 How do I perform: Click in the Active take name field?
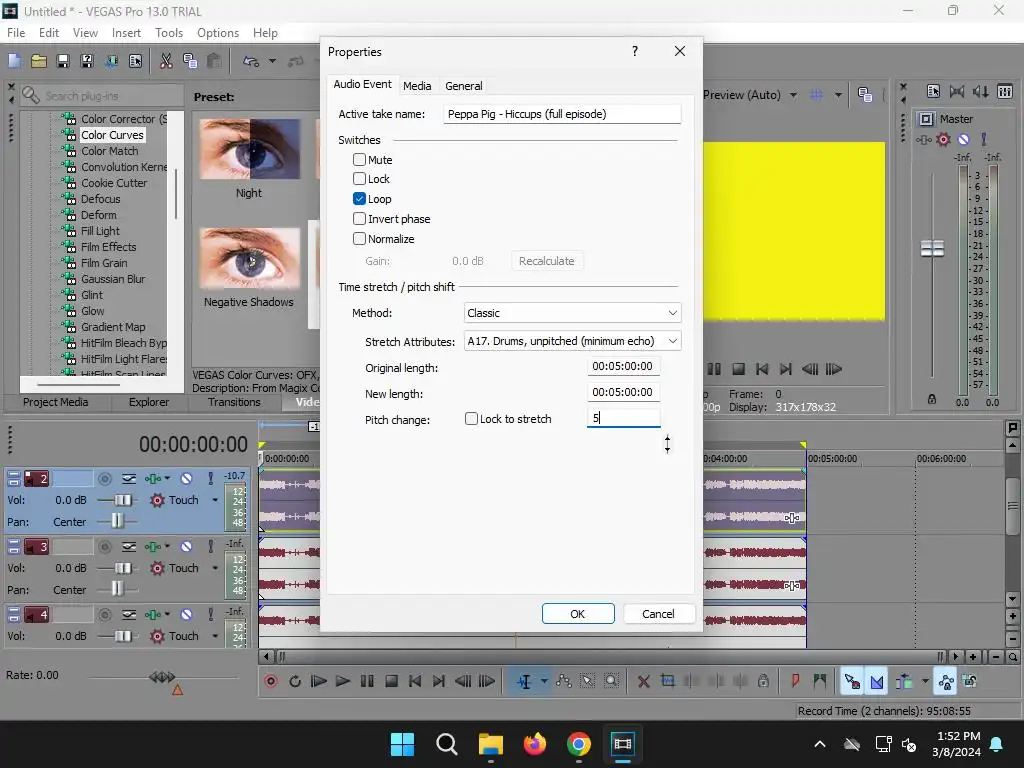pos(562,114)
